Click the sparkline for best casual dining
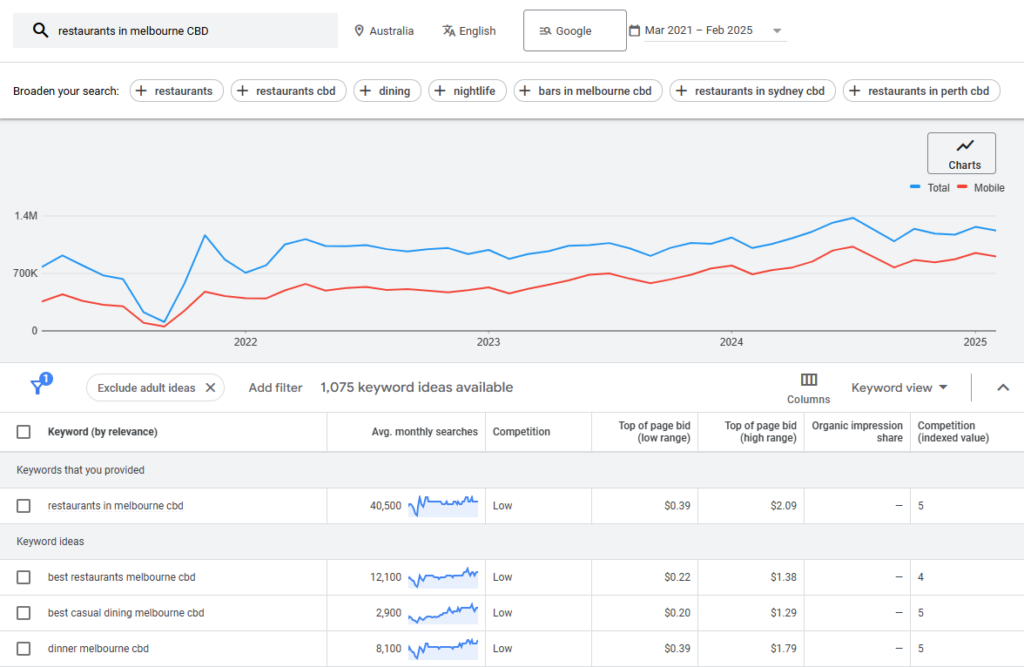The image size is (1024, 667). click(x=443, y=612)
